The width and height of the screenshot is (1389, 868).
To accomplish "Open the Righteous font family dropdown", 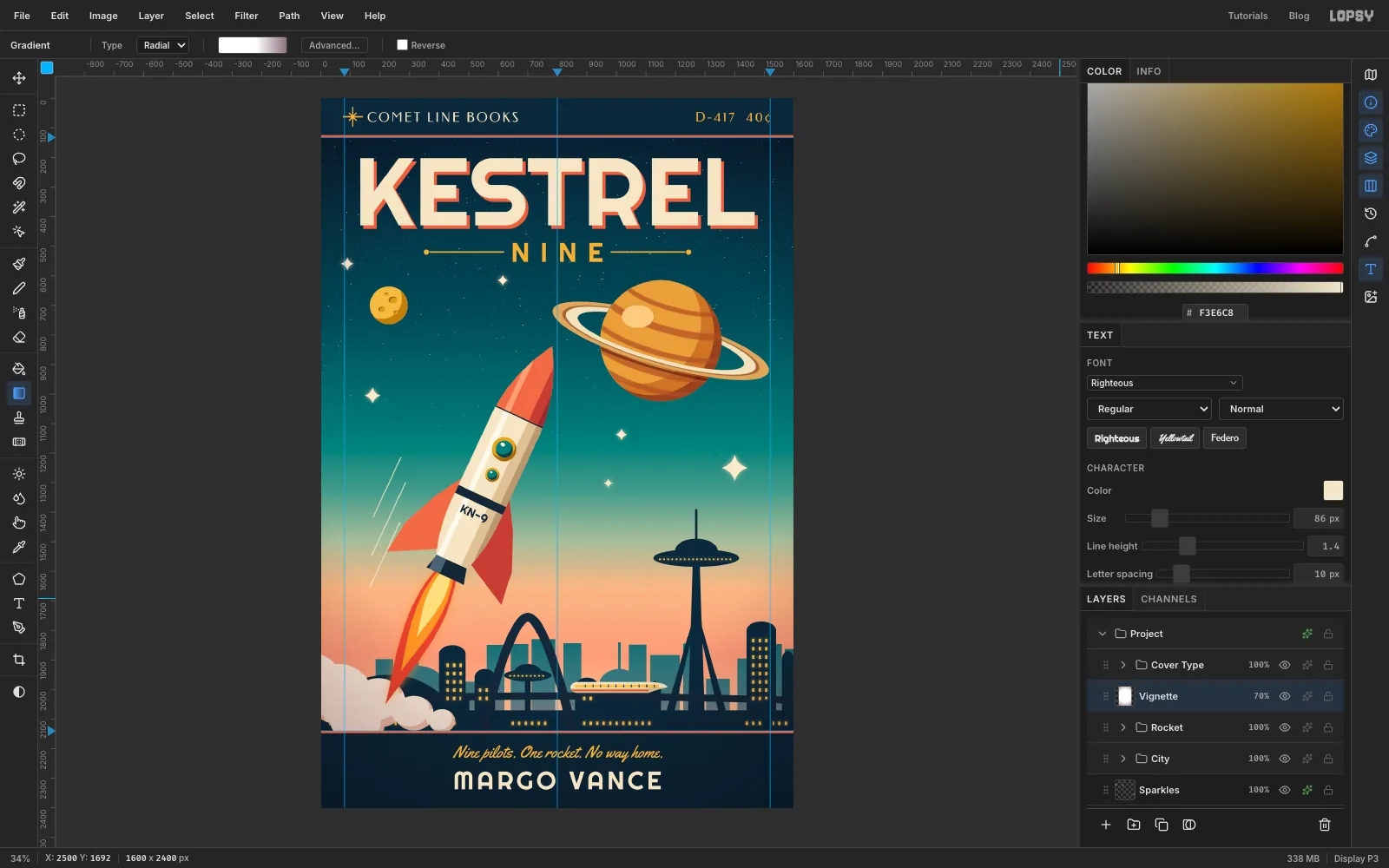I will [1164, 383].
